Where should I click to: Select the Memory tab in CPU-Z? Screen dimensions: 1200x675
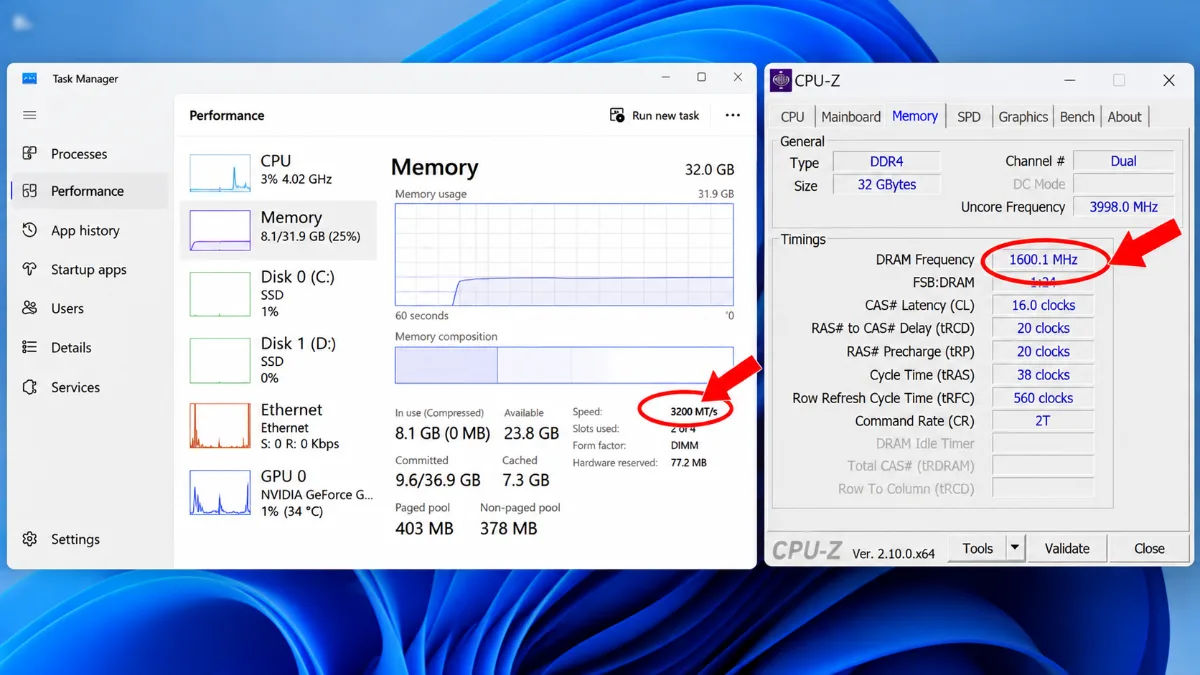click(915, 116)
